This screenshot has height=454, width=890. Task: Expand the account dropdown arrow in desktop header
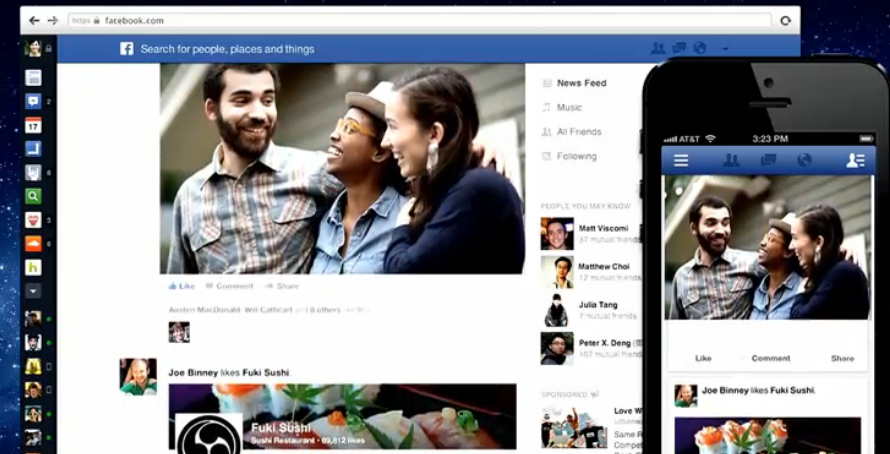[725, 49]
